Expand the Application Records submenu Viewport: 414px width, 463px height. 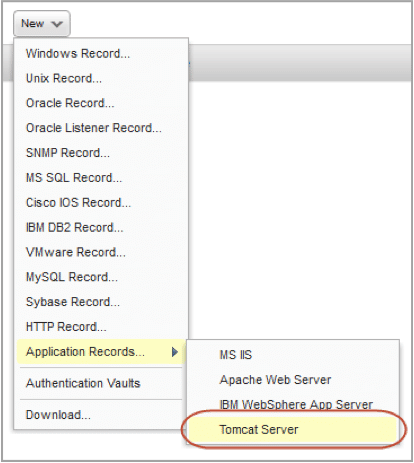(x=101, y=352)
